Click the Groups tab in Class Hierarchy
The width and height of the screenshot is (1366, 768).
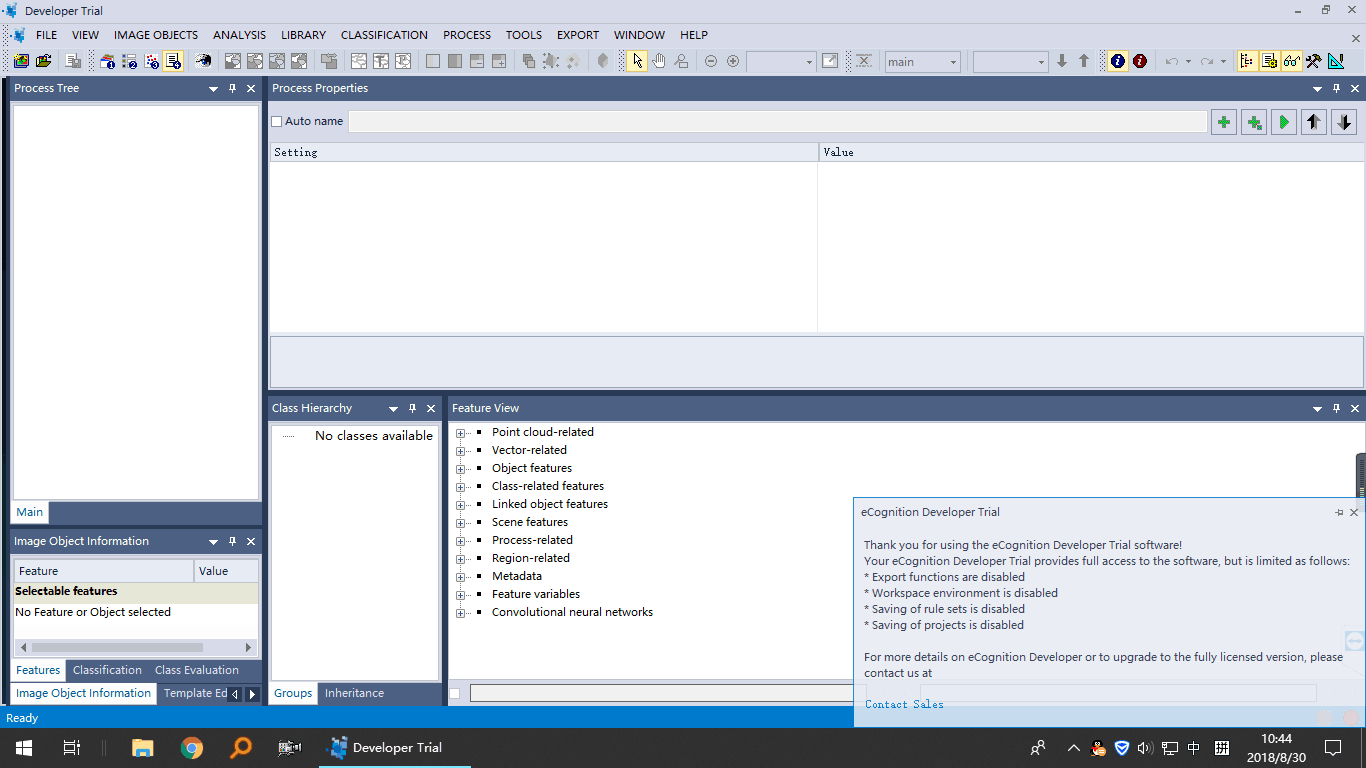(x=293, y=693)
